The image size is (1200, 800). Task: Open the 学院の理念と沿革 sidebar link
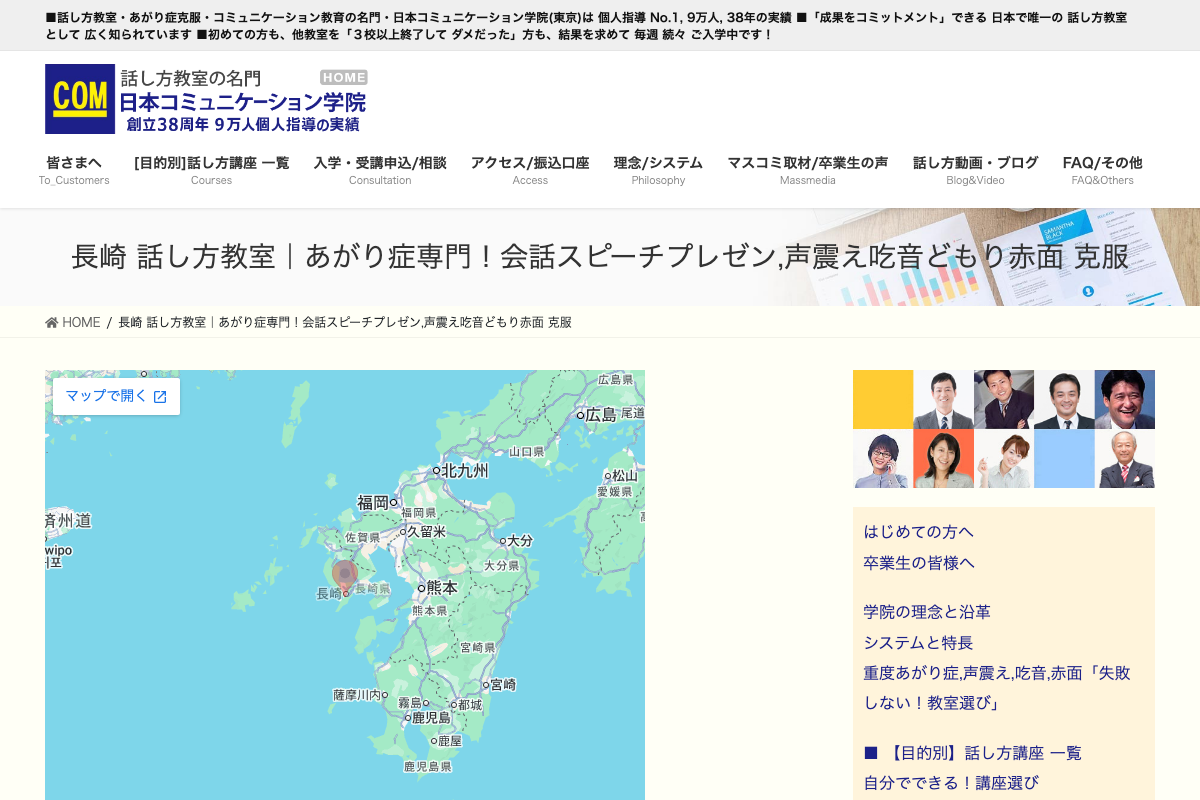coord(927,611)
